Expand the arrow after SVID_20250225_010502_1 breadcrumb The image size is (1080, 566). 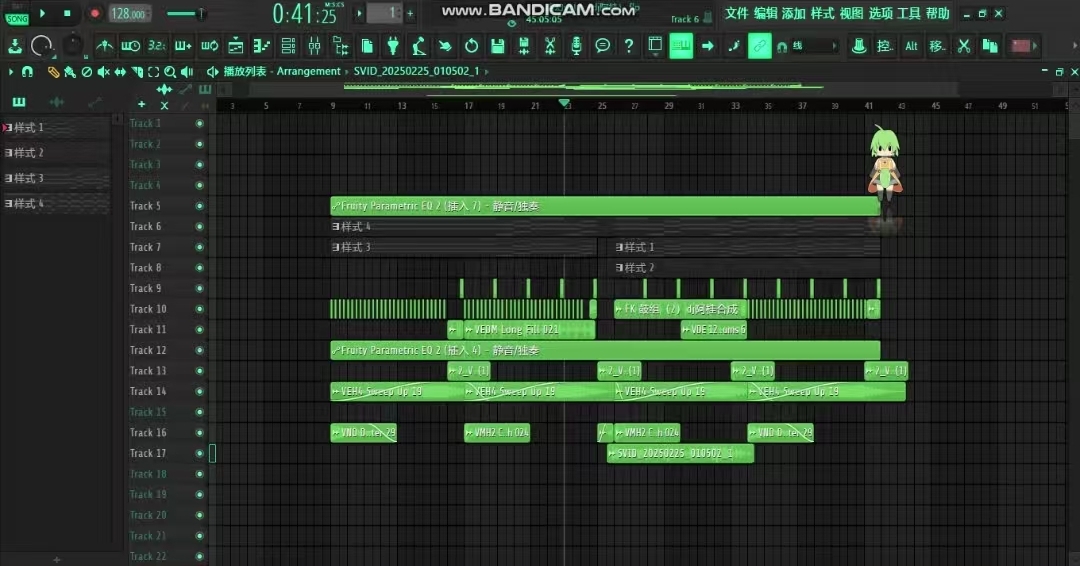tap(487, 72)
